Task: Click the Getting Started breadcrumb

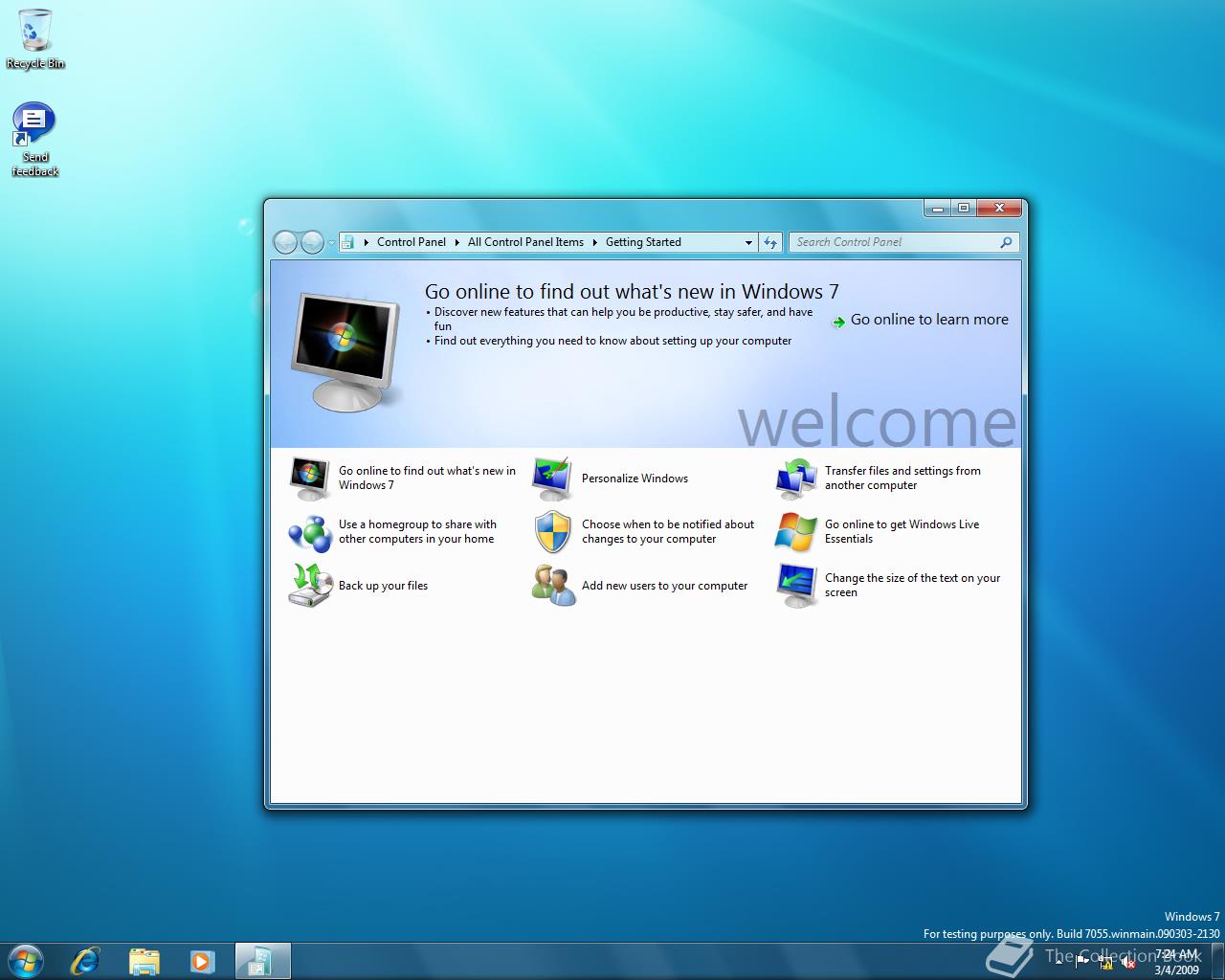Action: pyautogui.click(x=643, y=242)
